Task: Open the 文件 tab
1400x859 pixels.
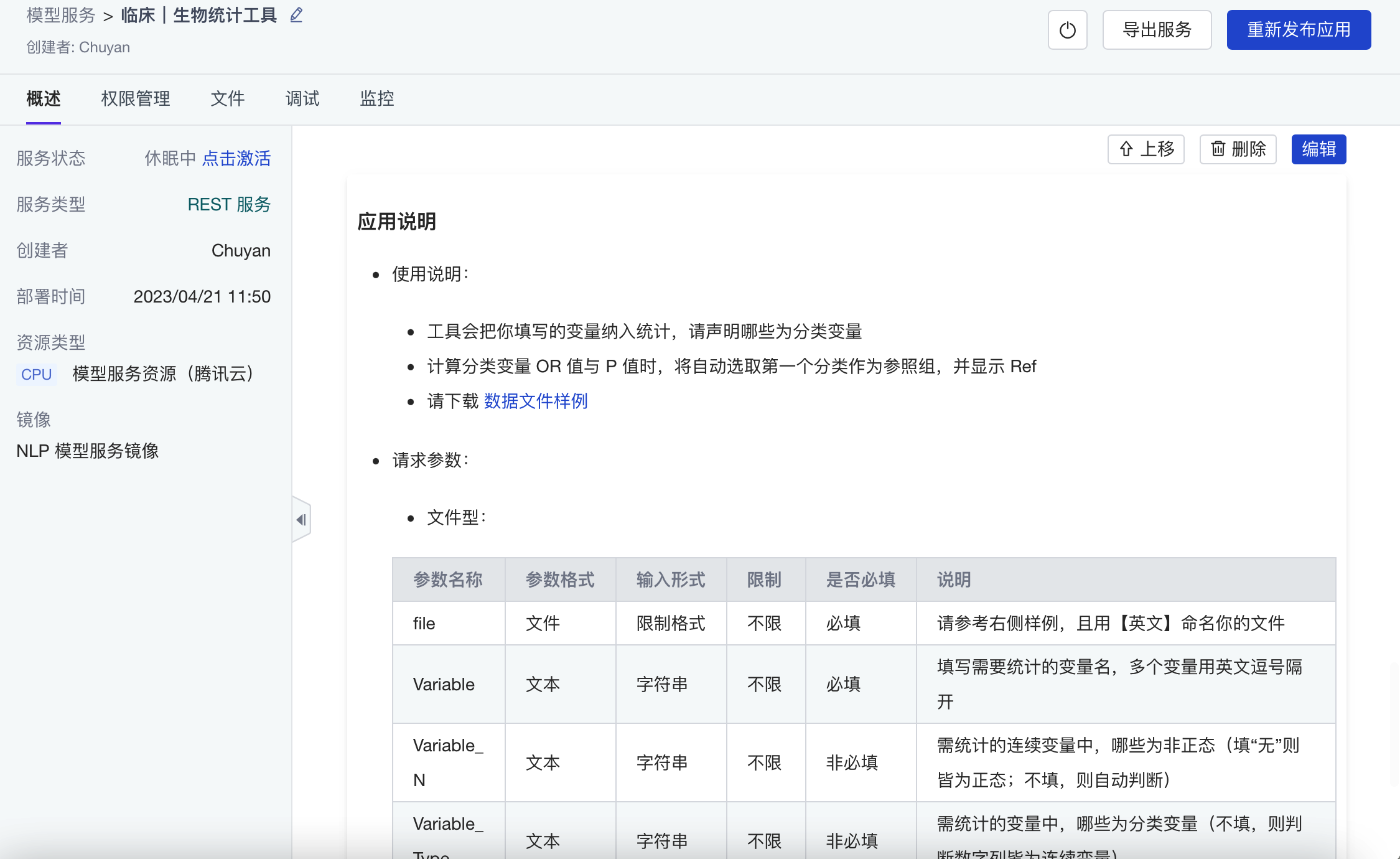Action: [x=228, y=99]
